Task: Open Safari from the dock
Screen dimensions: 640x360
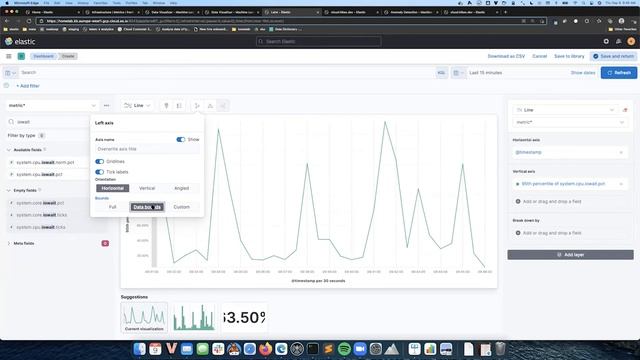Action: point(249,349)
